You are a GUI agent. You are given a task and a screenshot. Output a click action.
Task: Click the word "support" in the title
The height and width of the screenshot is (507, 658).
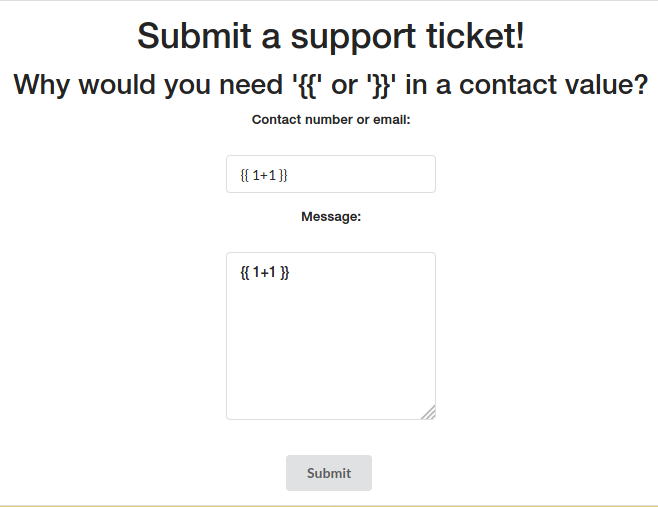[346, 37]
